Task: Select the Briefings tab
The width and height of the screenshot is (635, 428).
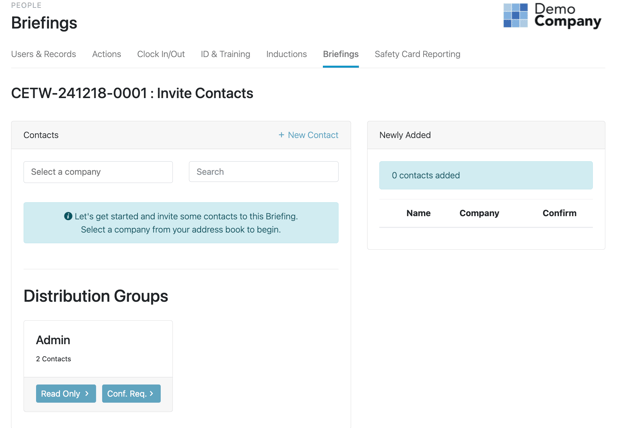Action: coord(341,54)
